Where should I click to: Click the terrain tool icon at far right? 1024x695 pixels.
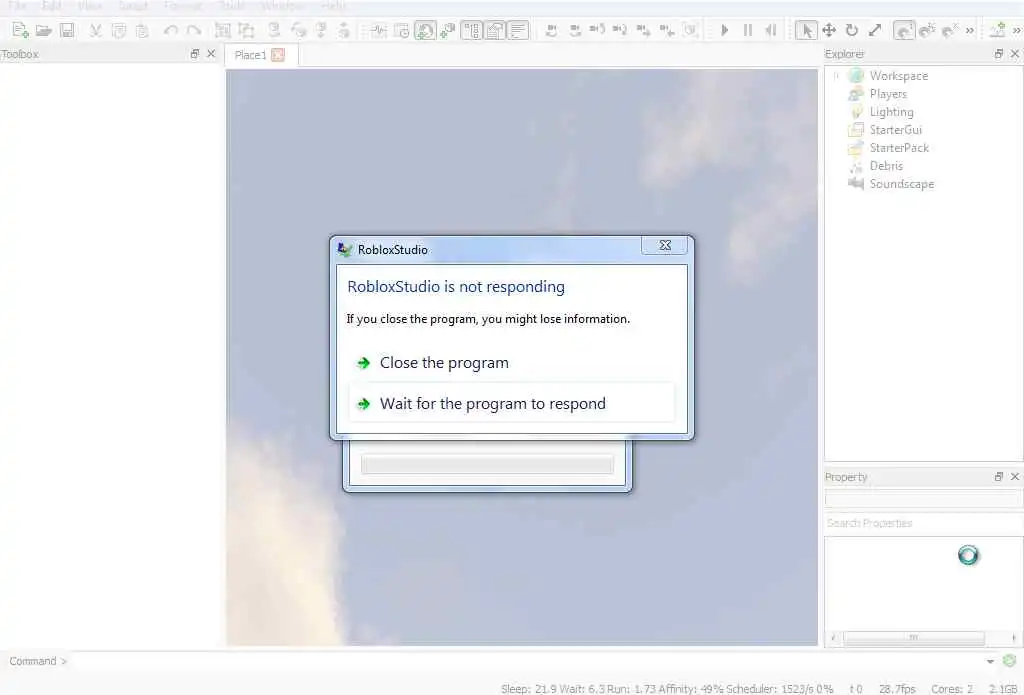[997, 30]
